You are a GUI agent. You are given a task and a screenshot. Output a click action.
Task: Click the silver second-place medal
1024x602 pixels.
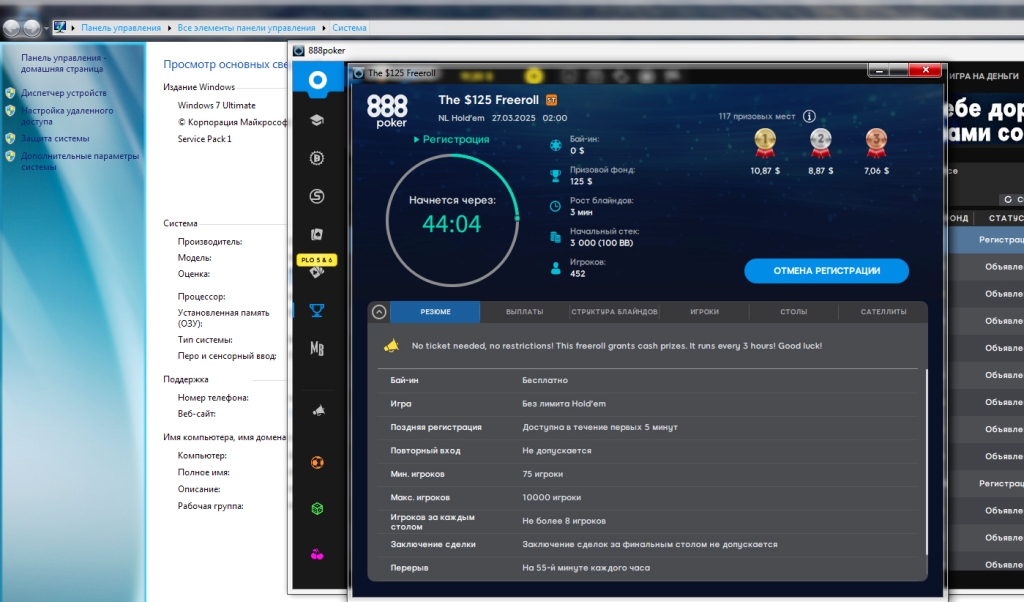click(821, 143)
